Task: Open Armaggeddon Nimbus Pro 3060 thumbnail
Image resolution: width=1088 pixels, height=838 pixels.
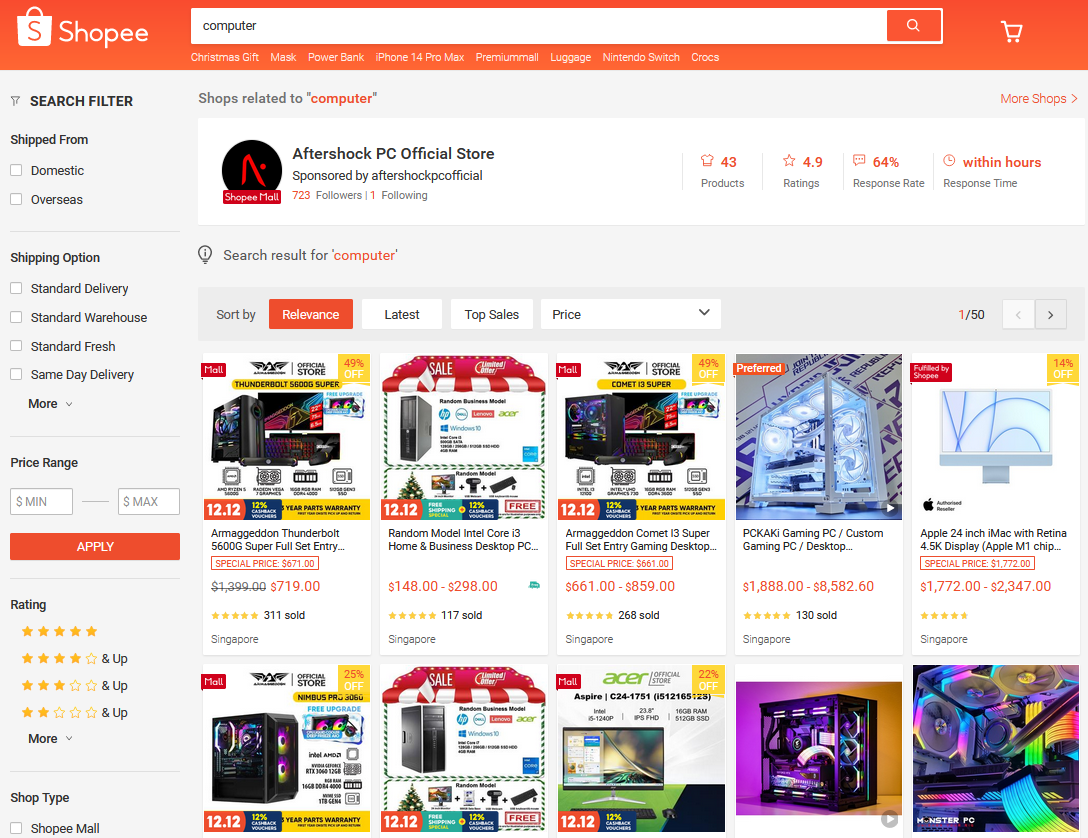Action: click(x=287, y=749)
